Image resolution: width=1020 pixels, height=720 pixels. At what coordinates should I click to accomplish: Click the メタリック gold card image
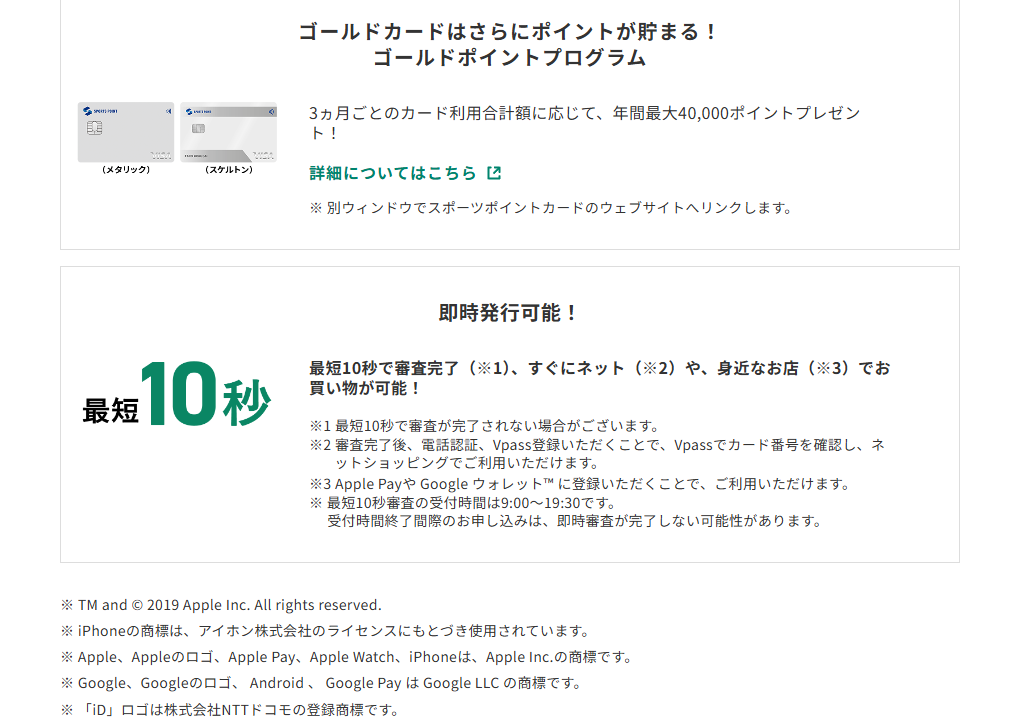click(126, 132)
